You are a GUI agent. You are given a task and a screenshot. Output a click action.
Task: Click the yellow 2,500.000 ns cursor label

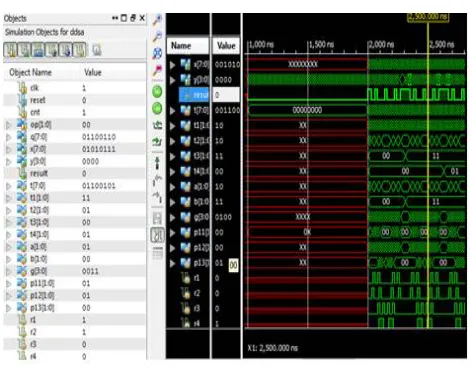428,17
